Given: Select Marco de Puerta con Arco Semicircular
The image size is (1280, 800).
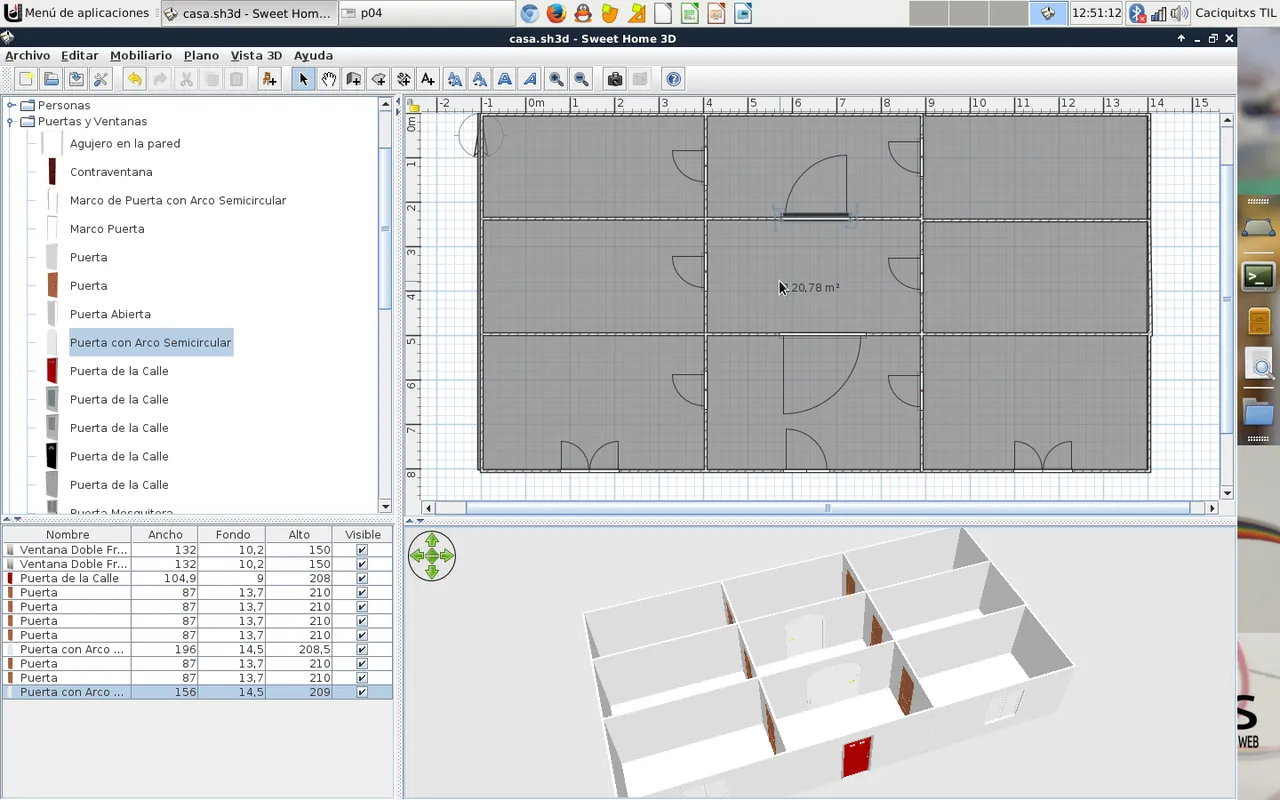Looking at the screenshot, I should pyautogui.click(x=178, y=200).
